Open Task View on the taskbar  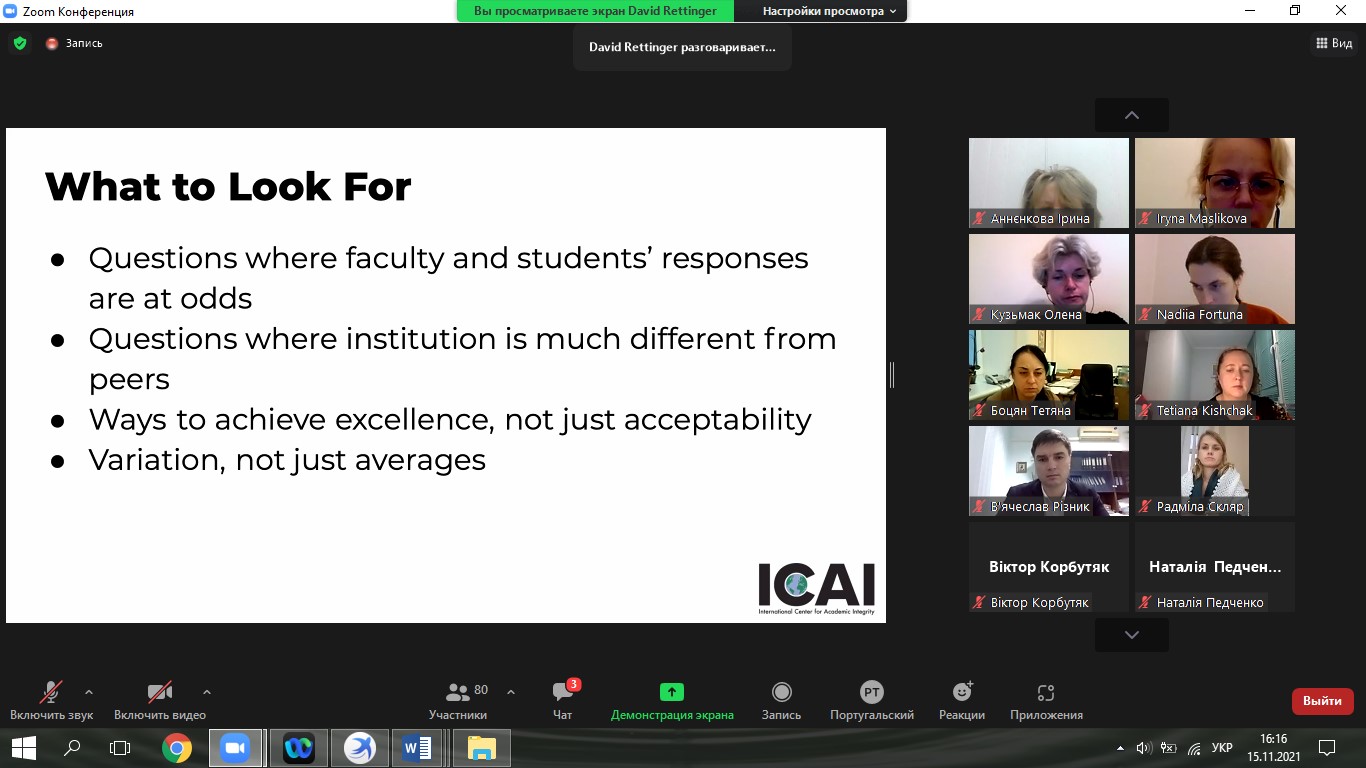(x=120, y=747)
